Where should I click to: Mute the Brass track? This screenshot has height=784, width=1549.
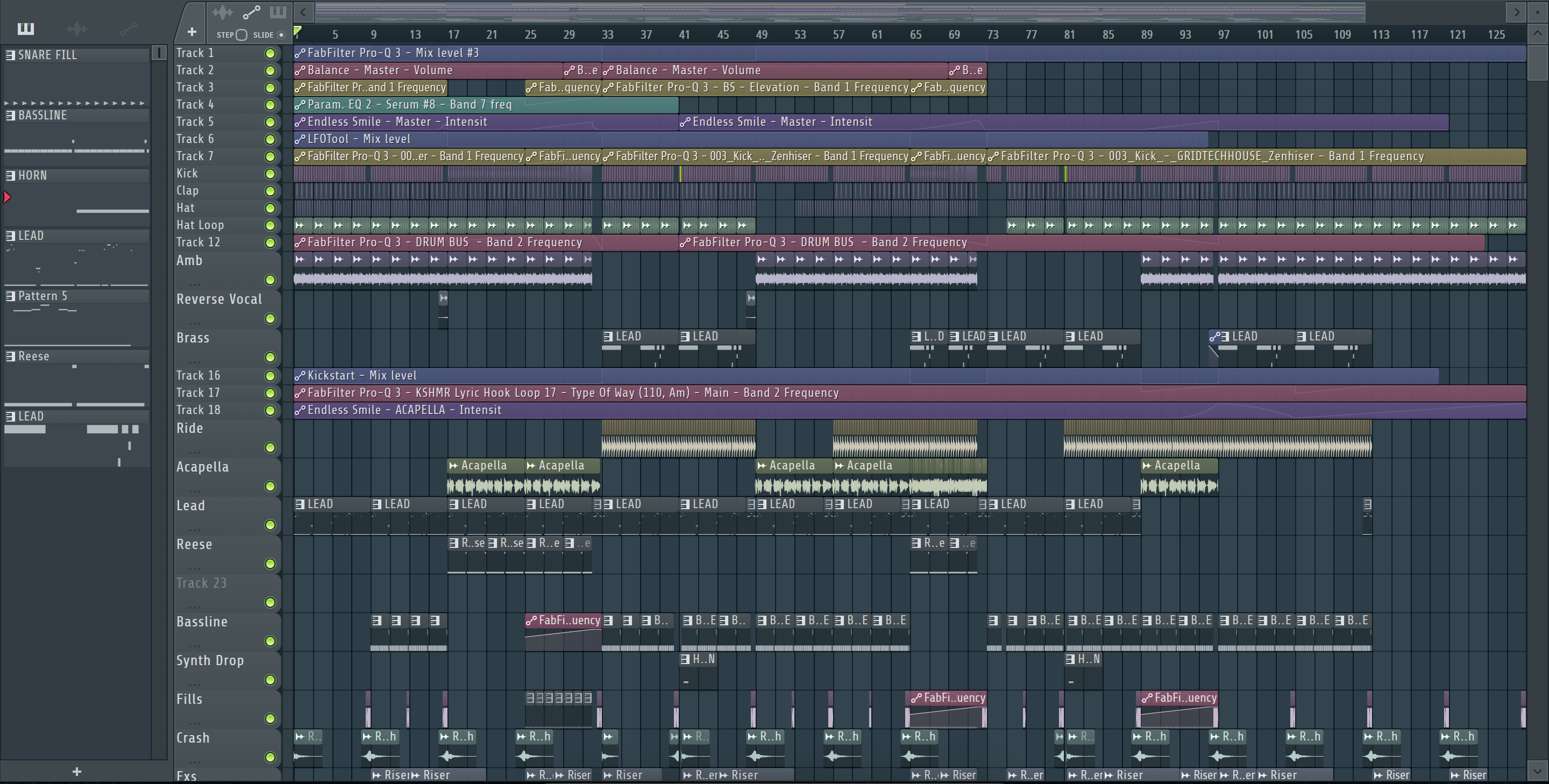pos(270,358)
